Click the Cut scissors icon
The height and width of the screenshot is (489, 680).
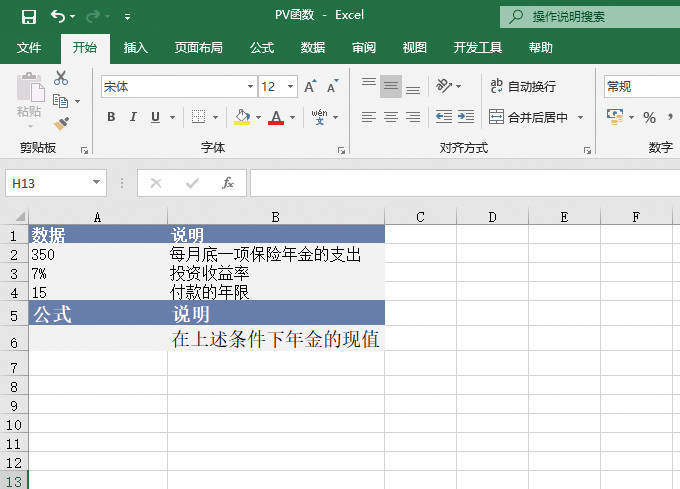coord(61,78)
